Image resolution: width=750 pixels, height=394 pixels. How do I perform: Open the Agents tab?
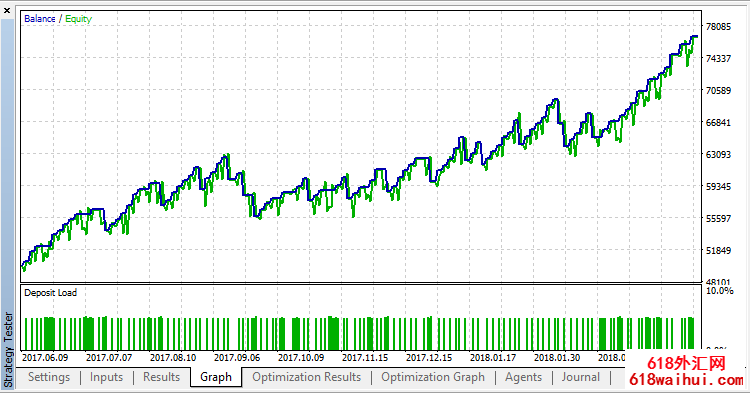[523, 377]
